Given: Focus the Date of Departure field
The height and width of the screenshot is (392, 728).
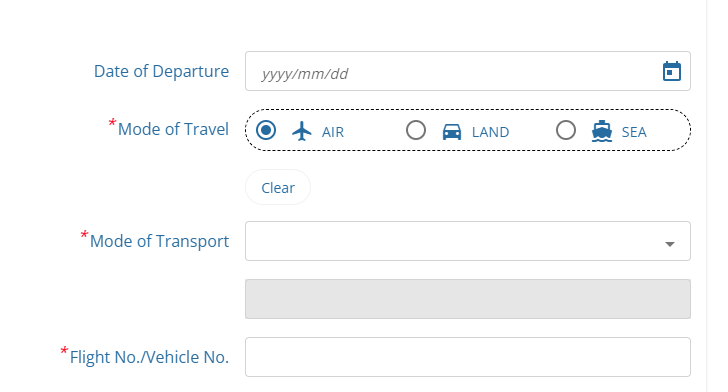Looking at the screenshot, I should (x=468, y=71).
